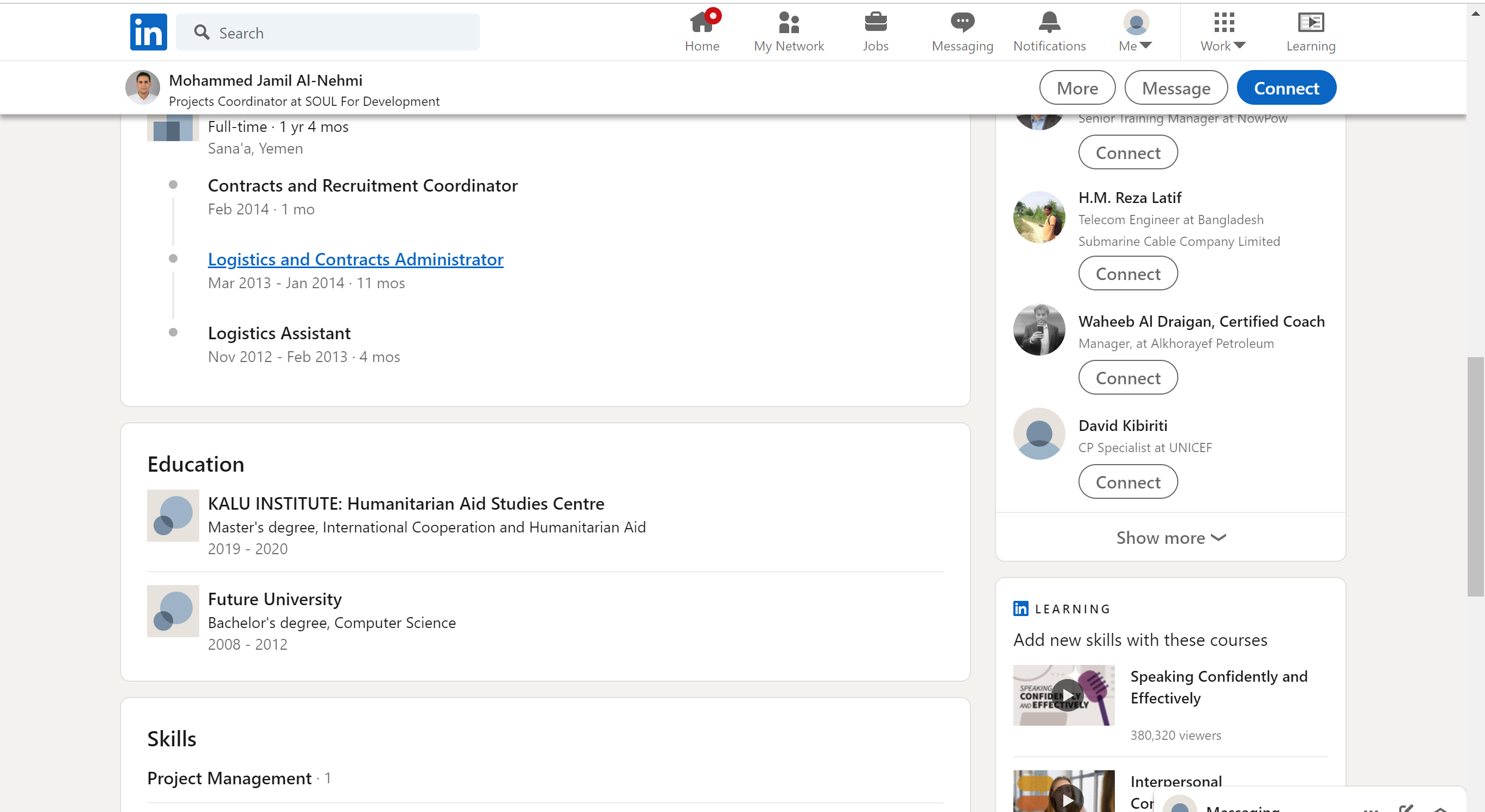Open the Learning video icon
The height and width of the screenshot is (812, 1485).
coord(1310,23)
